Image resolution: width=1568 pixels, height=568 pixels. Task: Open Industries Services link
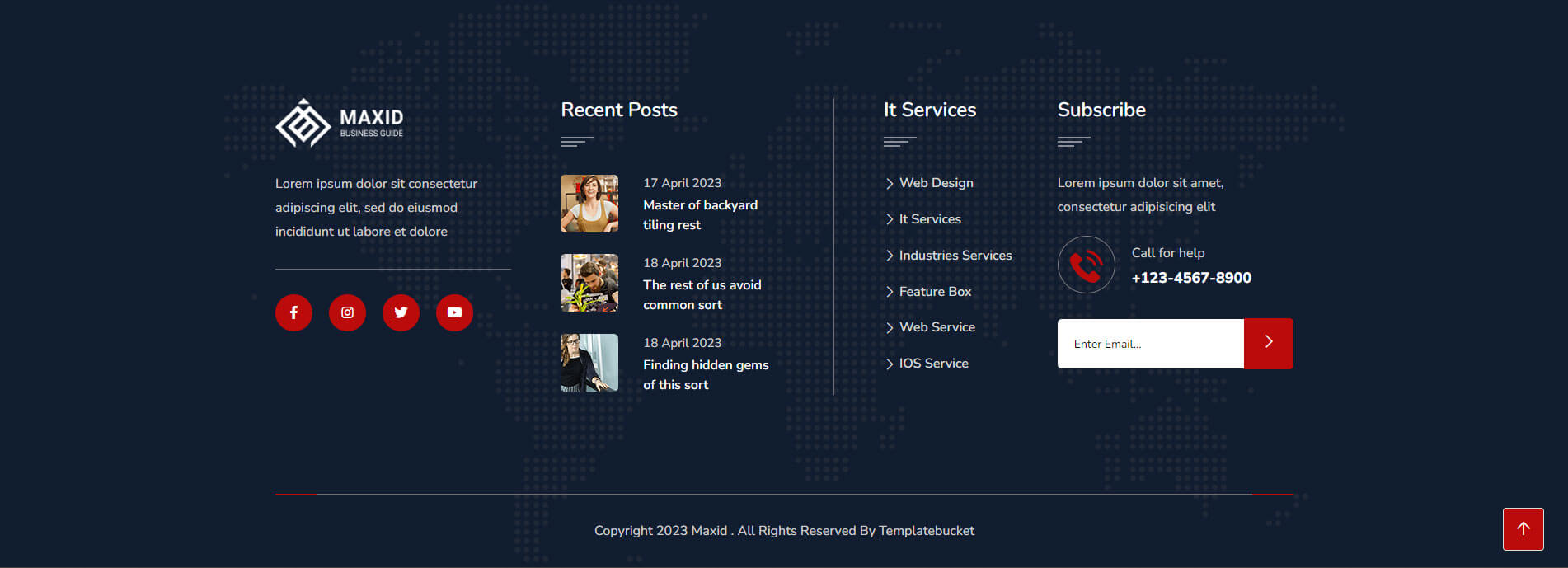(955, 256)
